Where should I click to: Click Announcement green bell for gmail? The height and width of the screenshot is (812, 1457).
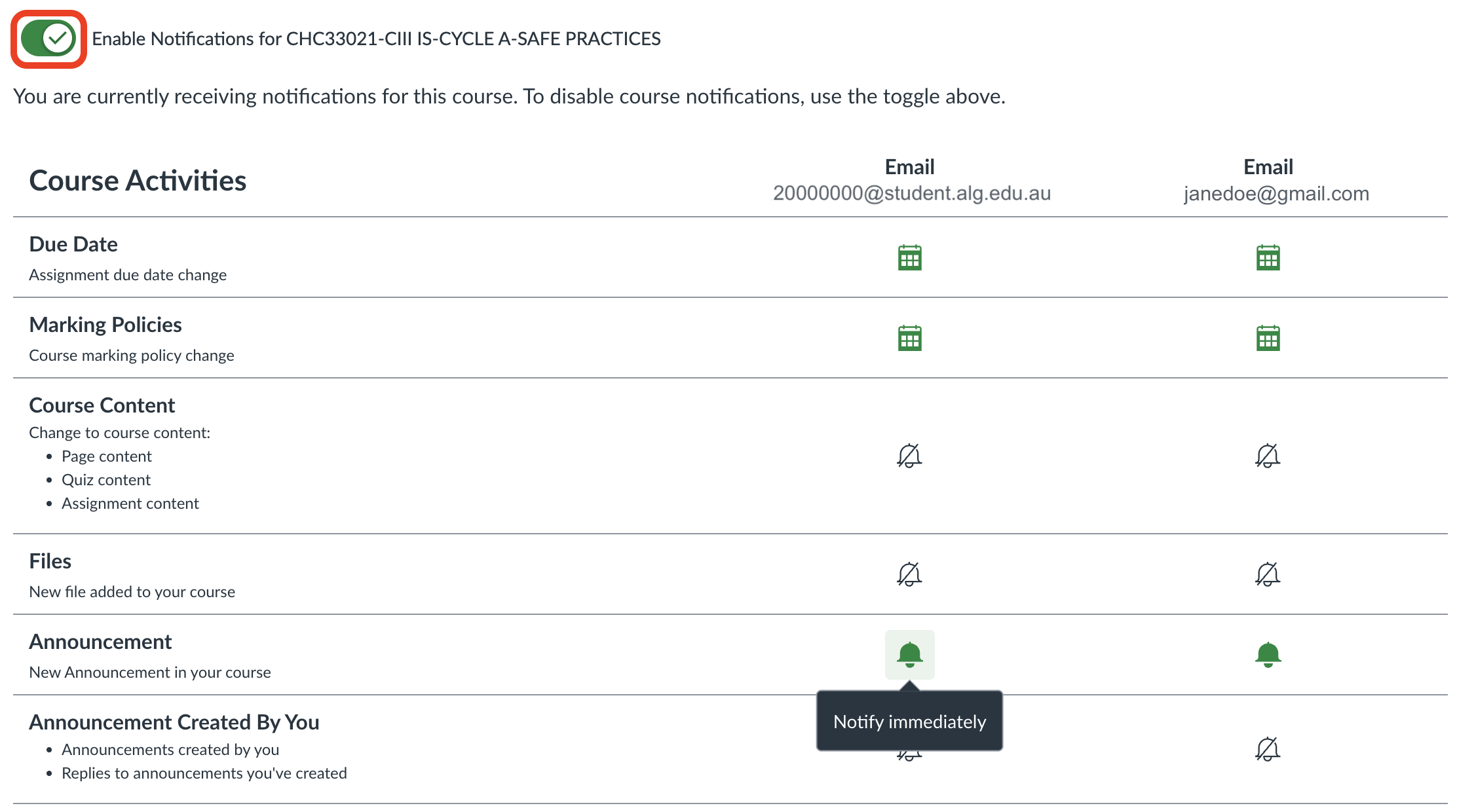point(1268,655)
